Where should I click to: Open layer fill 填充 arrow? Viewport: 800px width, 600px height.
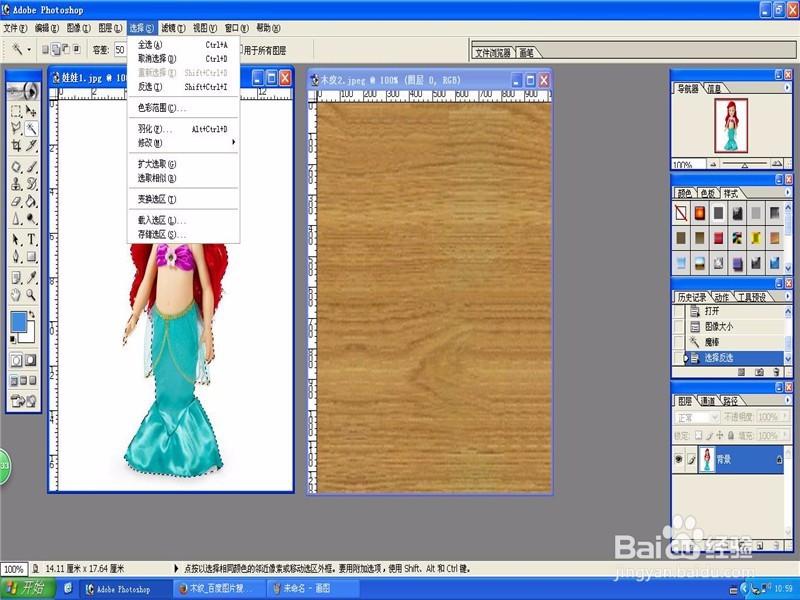(x=785, y=435)
